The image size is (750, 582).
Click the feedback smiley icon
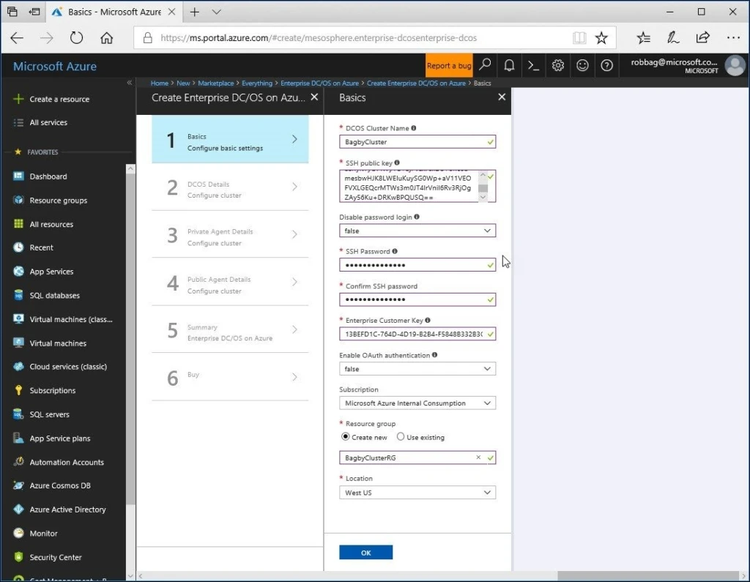pos(582,66)
